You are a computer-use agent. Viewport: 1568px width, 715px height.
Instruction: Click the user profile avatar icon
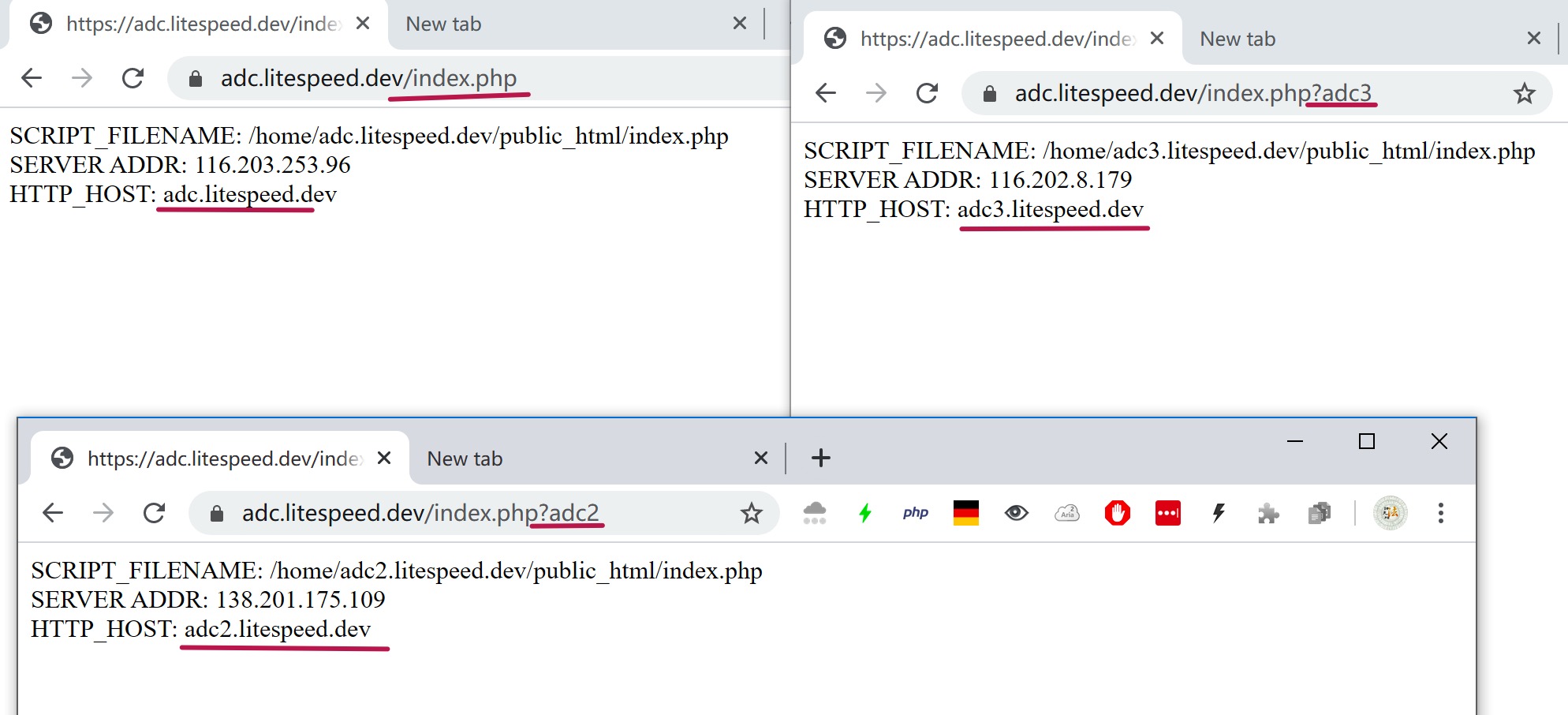click(x=1390, y=513)
